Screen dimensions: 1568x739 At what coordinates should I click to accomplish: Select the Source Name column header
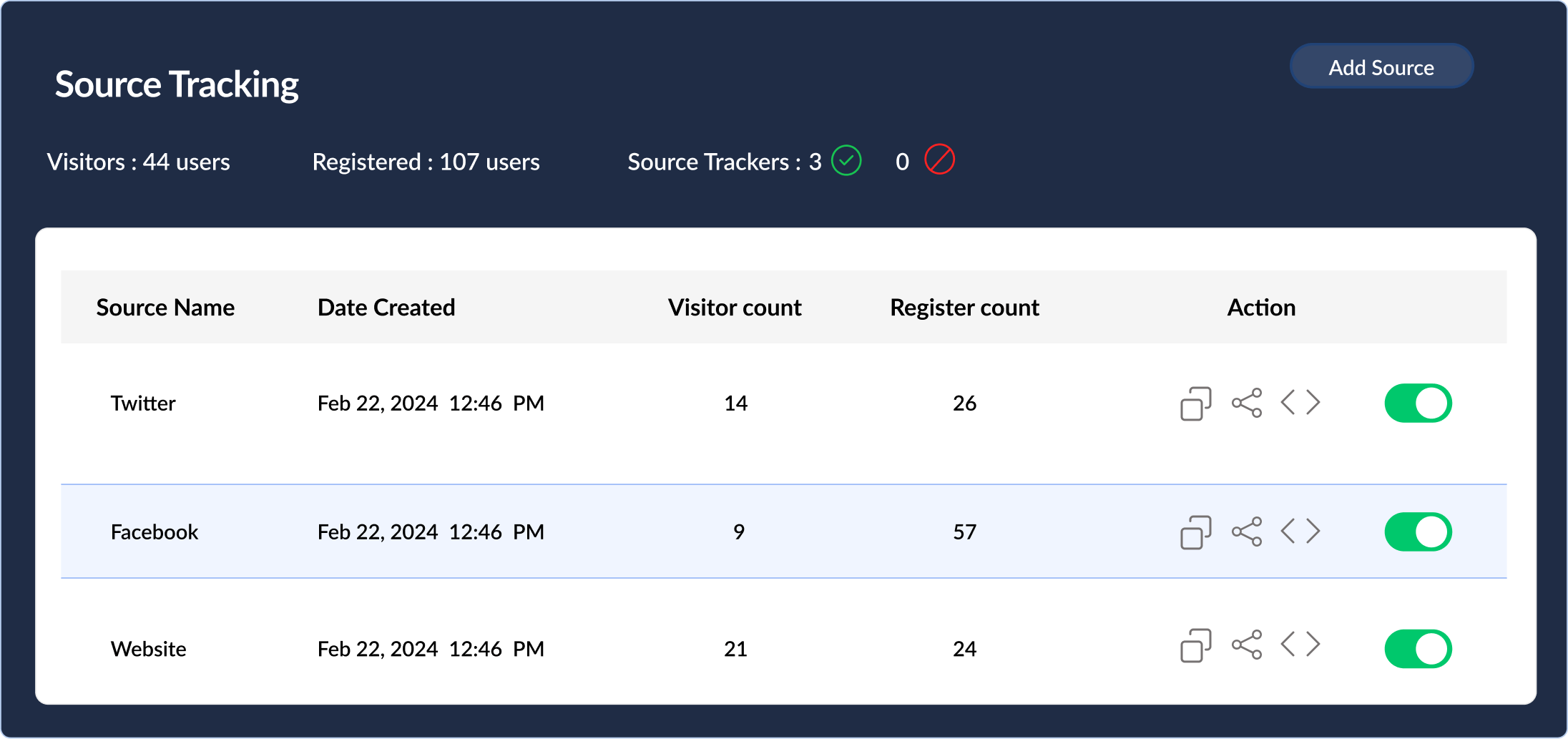coord(165,307)
